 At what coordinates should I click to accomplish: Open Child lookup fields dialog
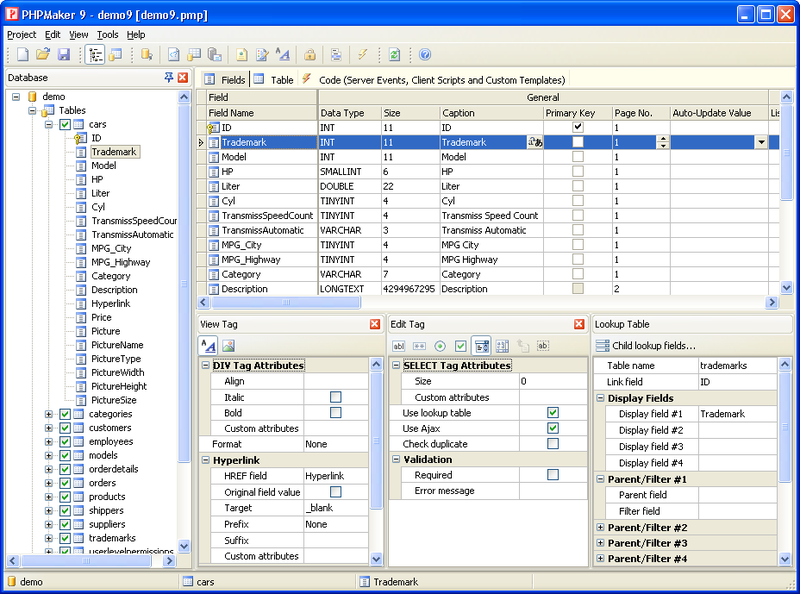645,346
